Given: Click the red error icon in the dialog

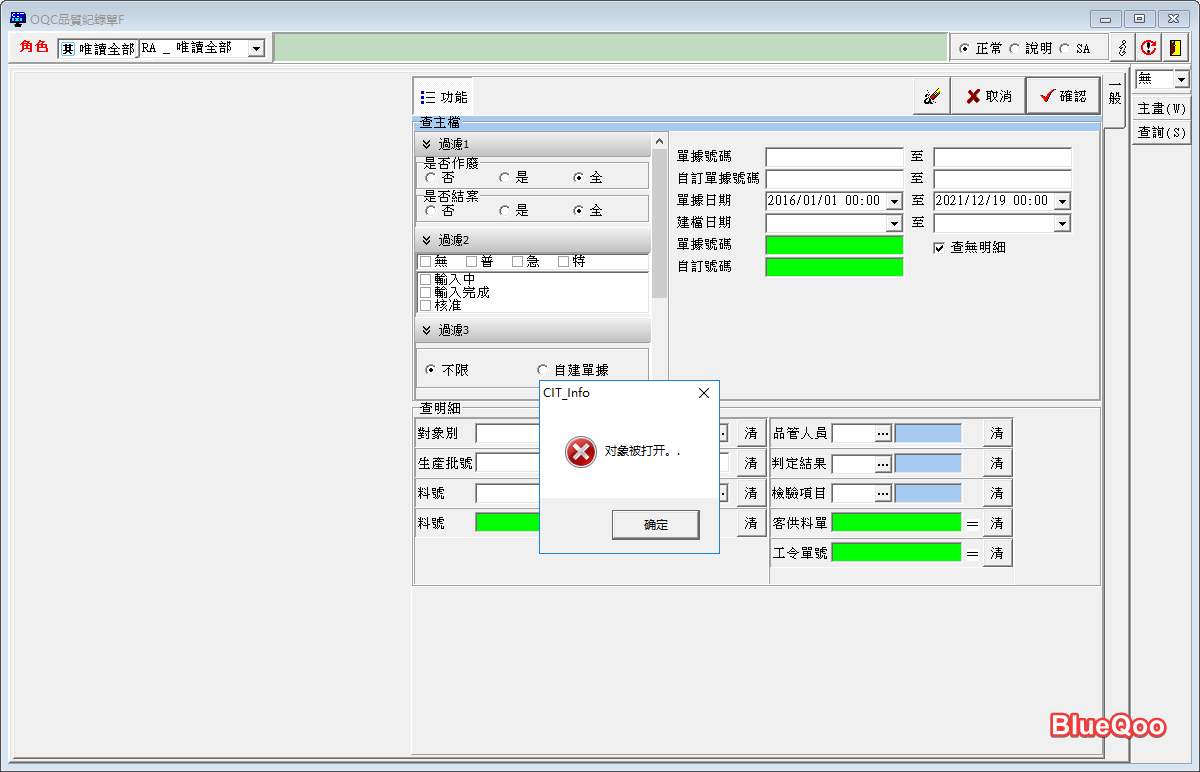Looking at the screenshot, I should point(580,452).
